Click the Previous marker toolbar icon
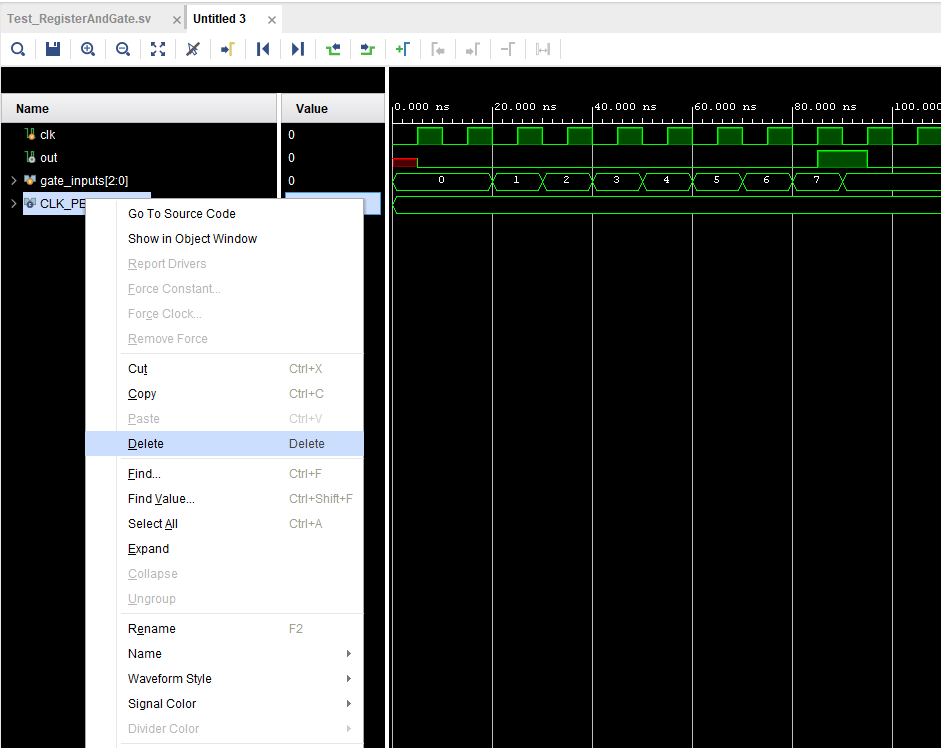The image size is (941, 748). (437, 49)
